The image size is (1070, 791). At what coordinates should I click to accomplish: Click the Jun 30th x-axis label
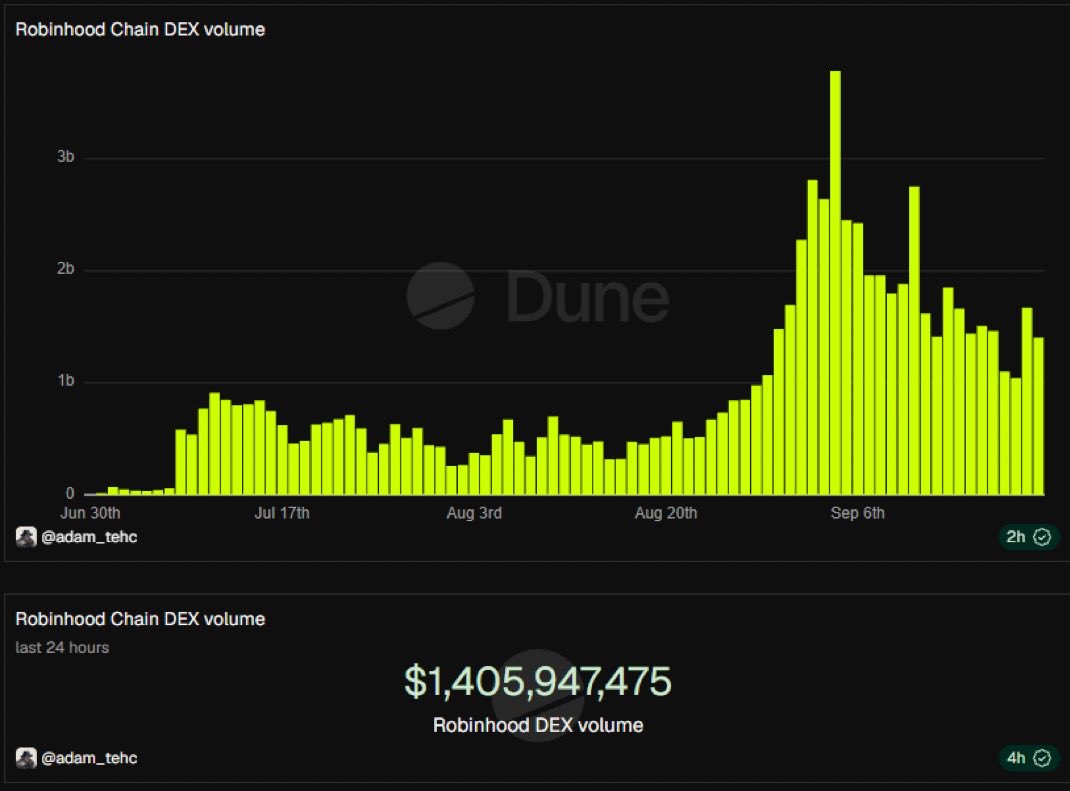(x=90, y=513)
